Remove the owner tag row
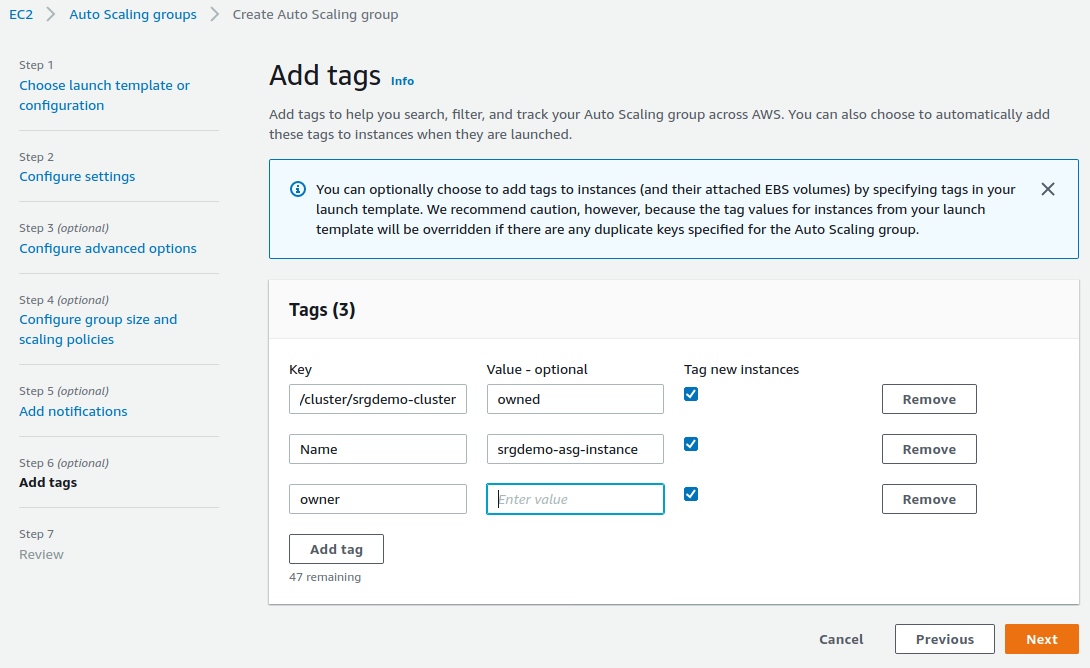Image resolution: width=1090 pixels, height=668 pixels. 929,499
